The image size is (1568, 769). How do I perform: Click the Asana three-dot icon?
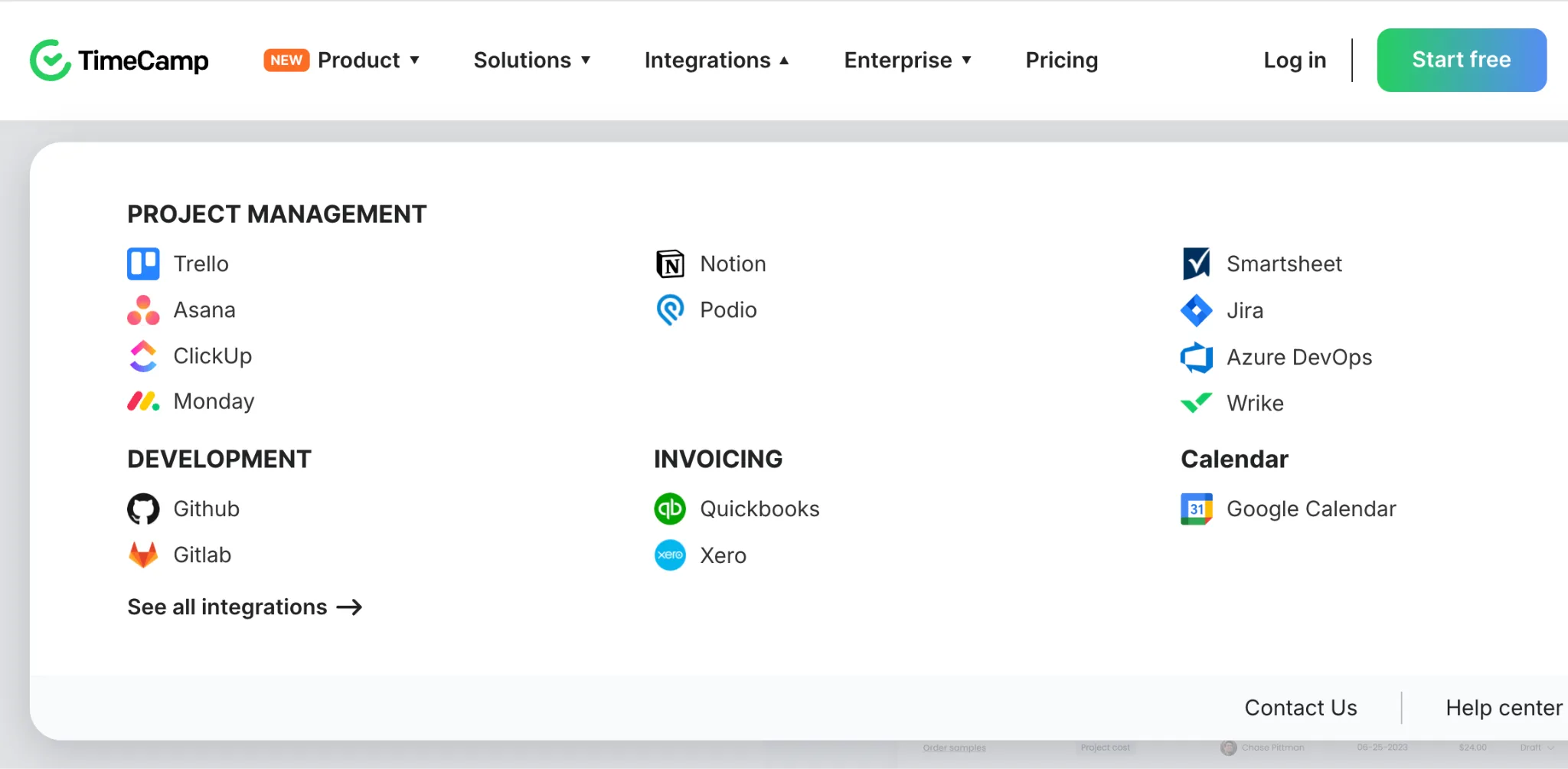click(x=143, y=310)
